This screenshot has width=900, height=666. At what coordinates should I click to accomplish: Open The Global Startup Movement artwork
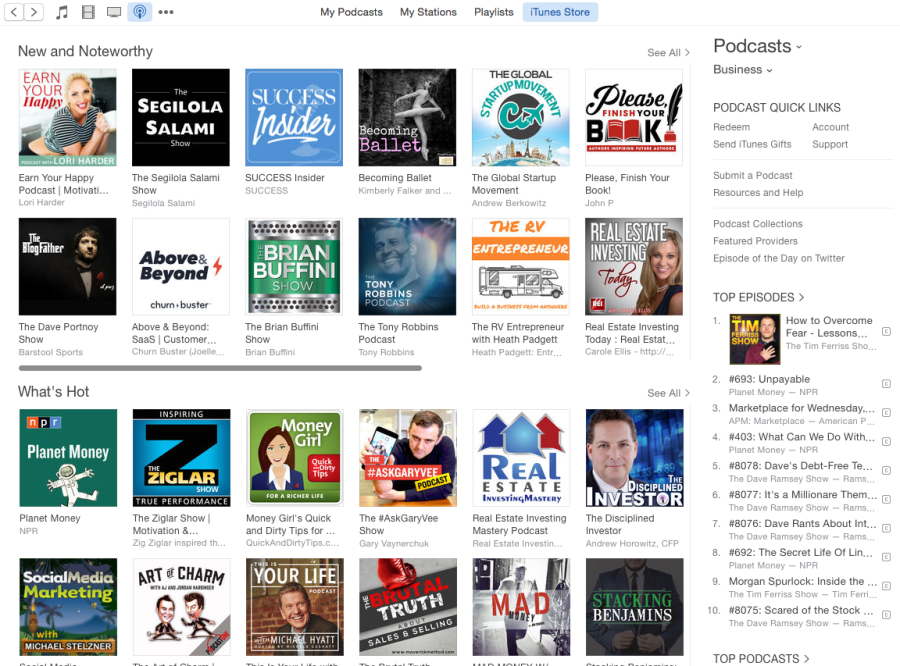[521, 118]
